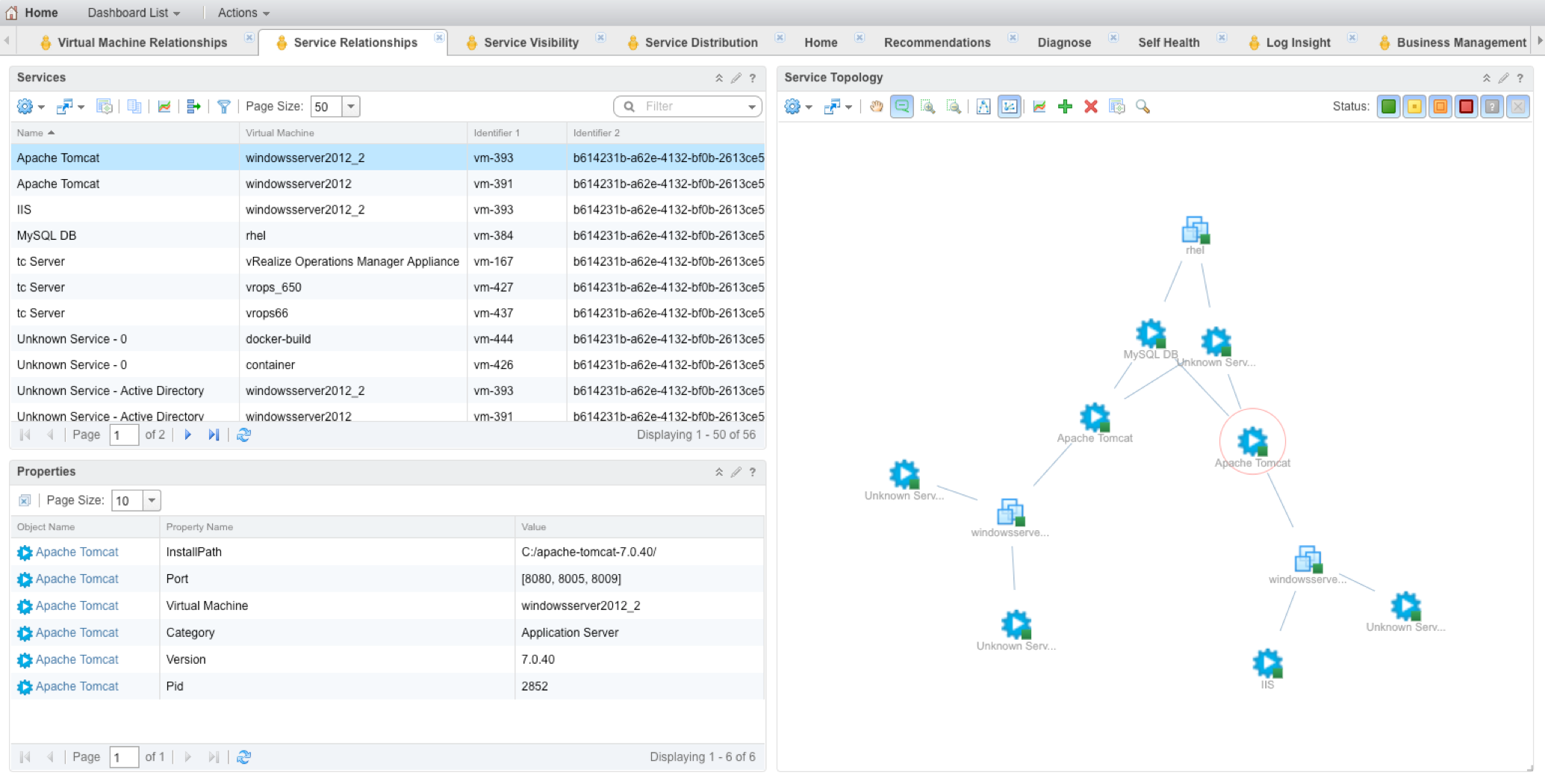Viewport: 1545px width, 784px height.
Task: Go to next page in Services list
Action: coord(188,435)
